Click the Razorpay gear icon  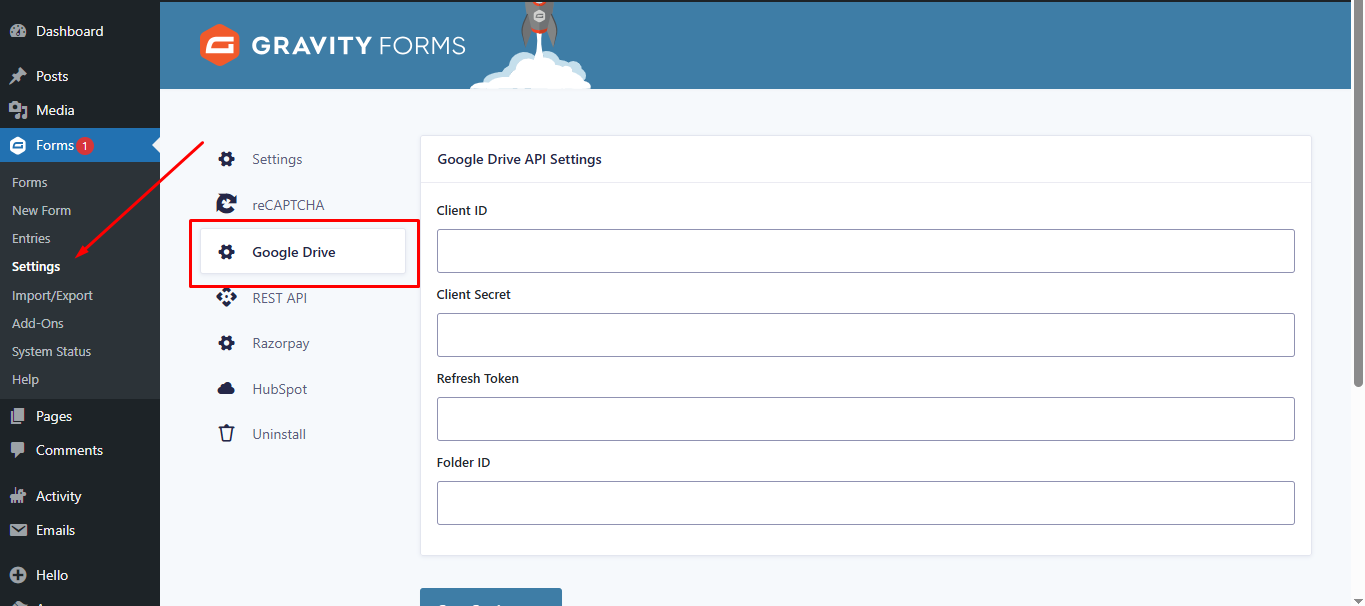pos(227,343)
